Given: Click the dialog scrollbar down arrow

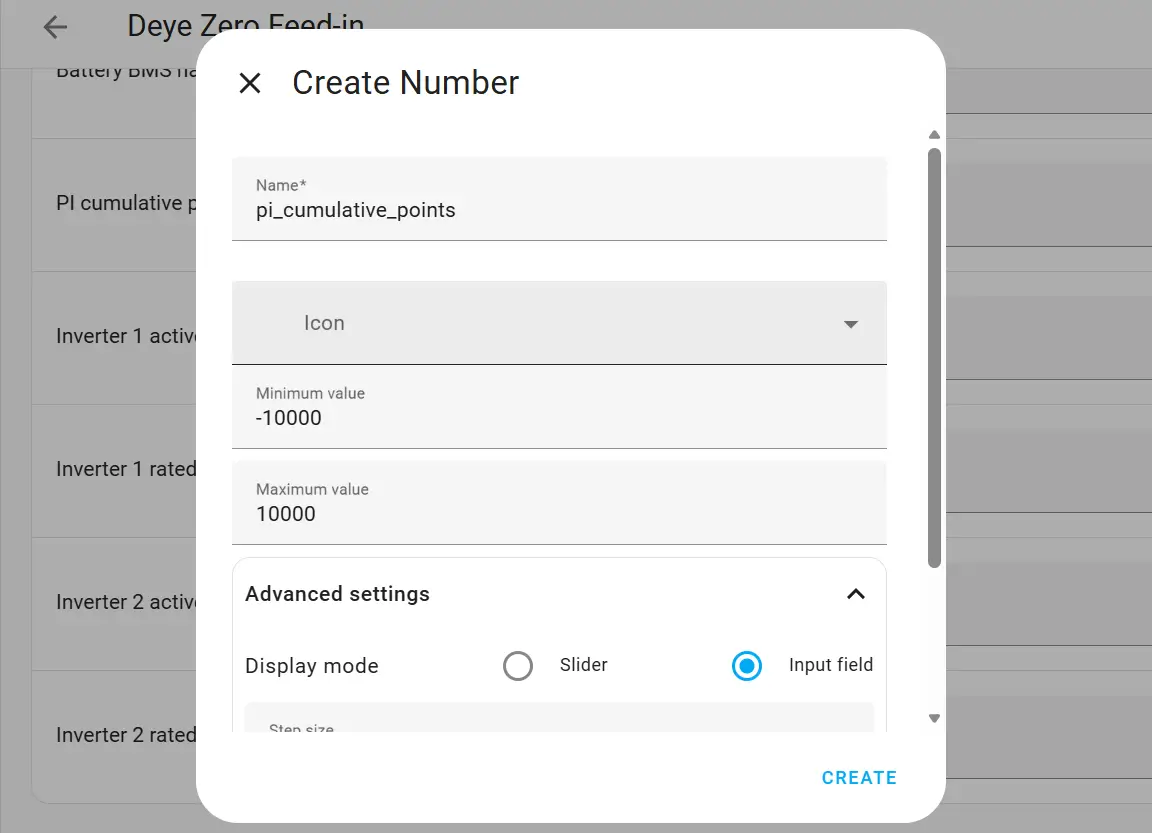Looking at the screenshot, I should coord(934,718).
